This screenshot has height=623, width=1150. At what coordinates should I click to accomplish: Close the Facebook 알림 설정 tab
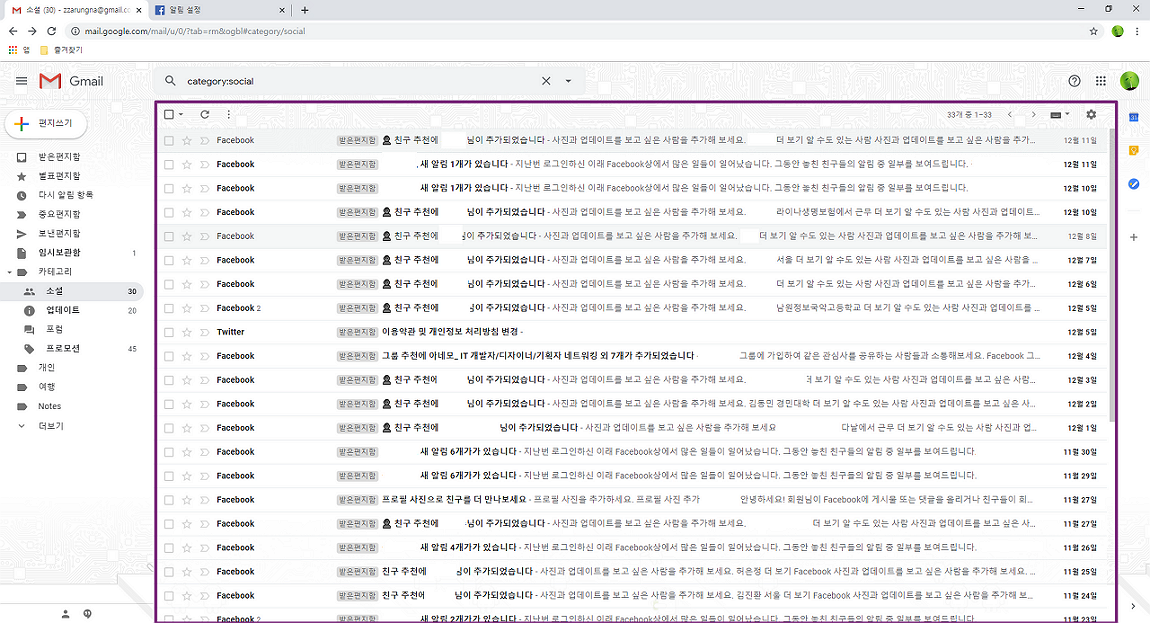click(282, 10)
